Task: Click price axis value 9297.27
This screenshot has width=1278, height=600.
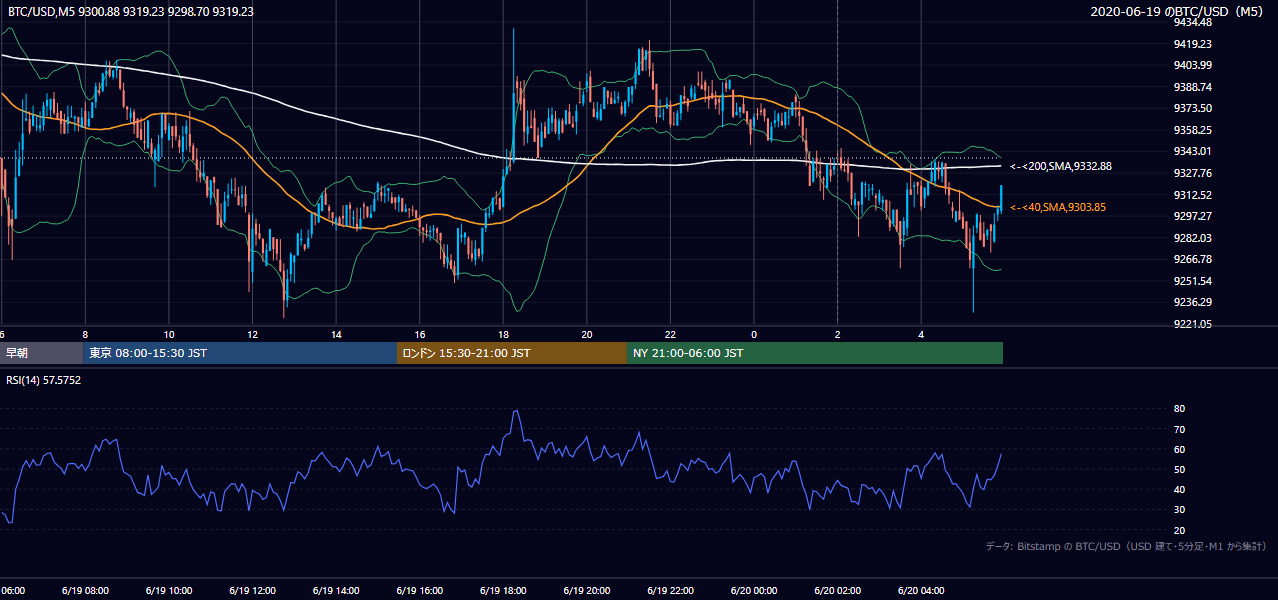Action: [x=1193, y=216]
